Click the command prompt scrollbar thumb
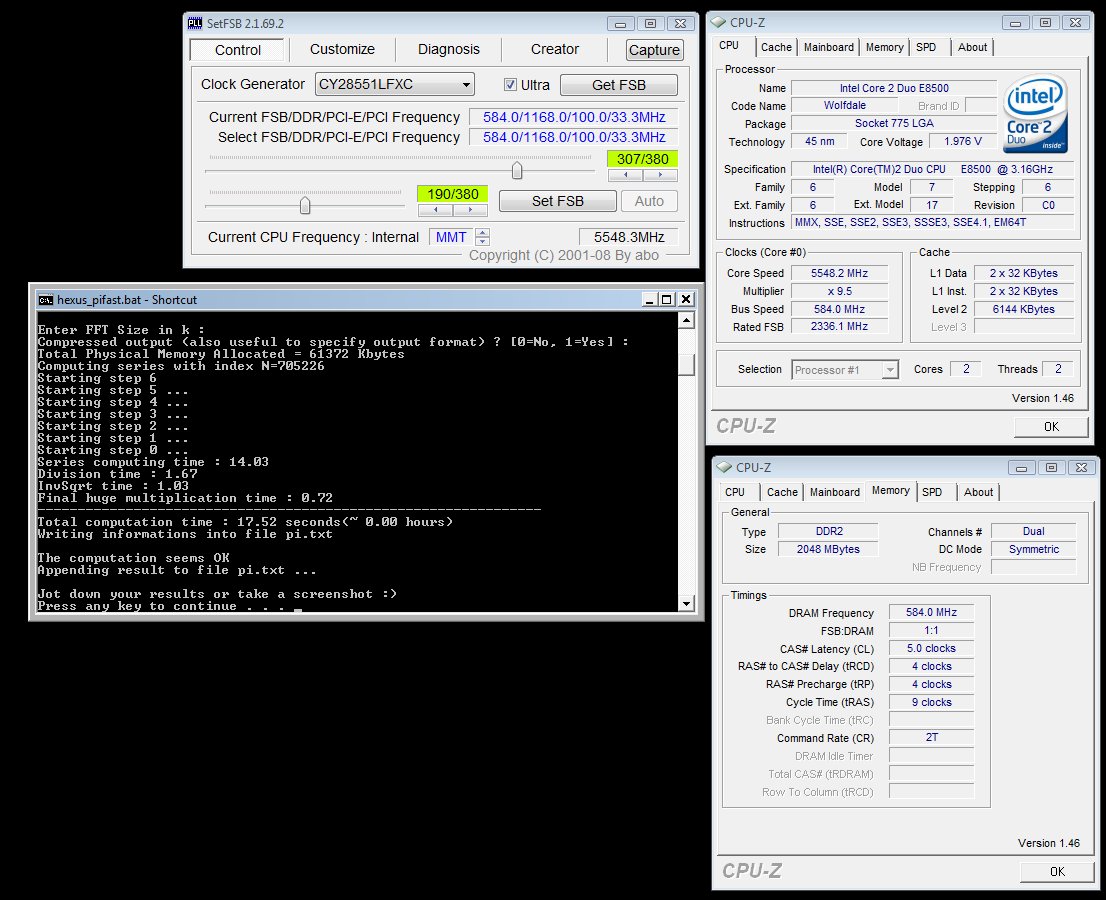 (686, 365)
